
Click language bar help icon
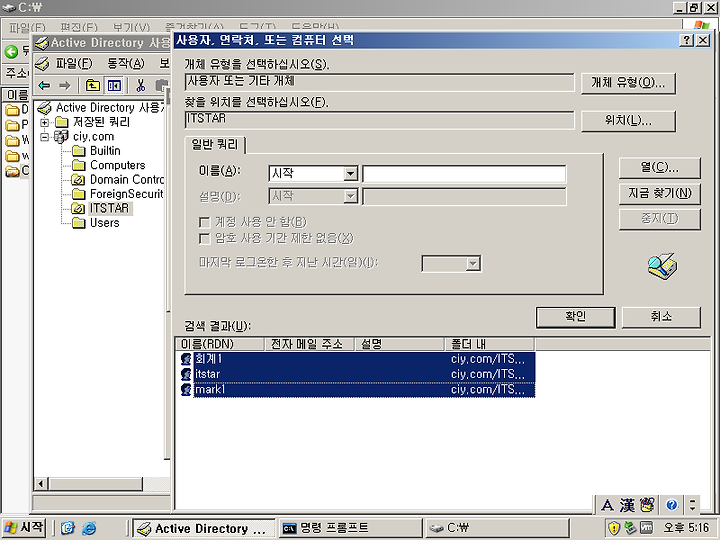[x=672, y=505]
